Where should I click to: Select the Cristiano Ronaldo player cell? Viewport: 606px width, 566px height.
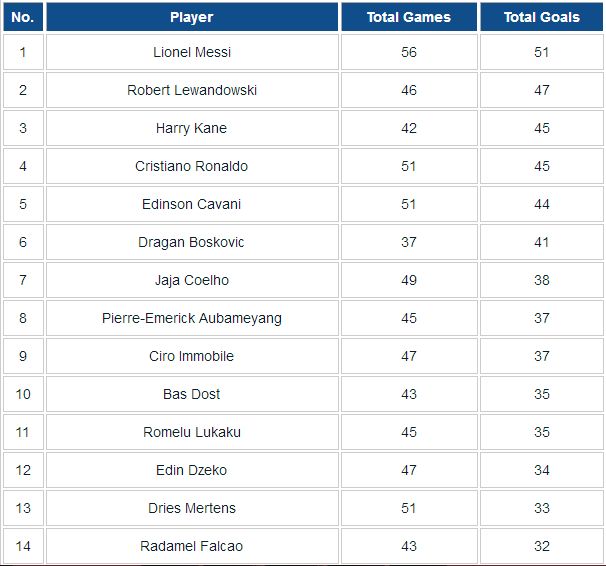[x=192, y=166]
